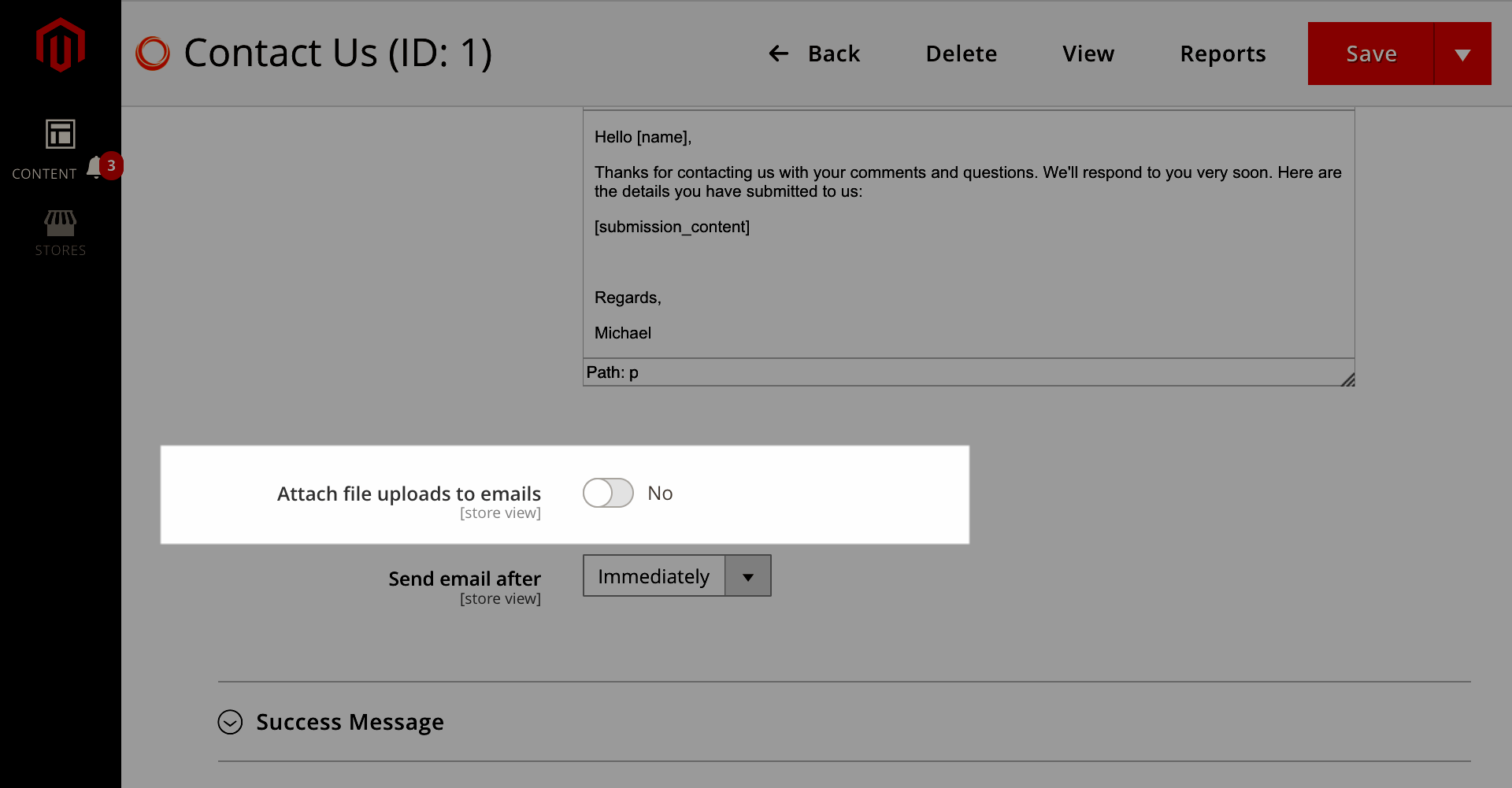The height and width of the screenshot is (788, 1512).
Task: Click the Magento logo icon
Action: pyautogui.click(x=61, y=45)
